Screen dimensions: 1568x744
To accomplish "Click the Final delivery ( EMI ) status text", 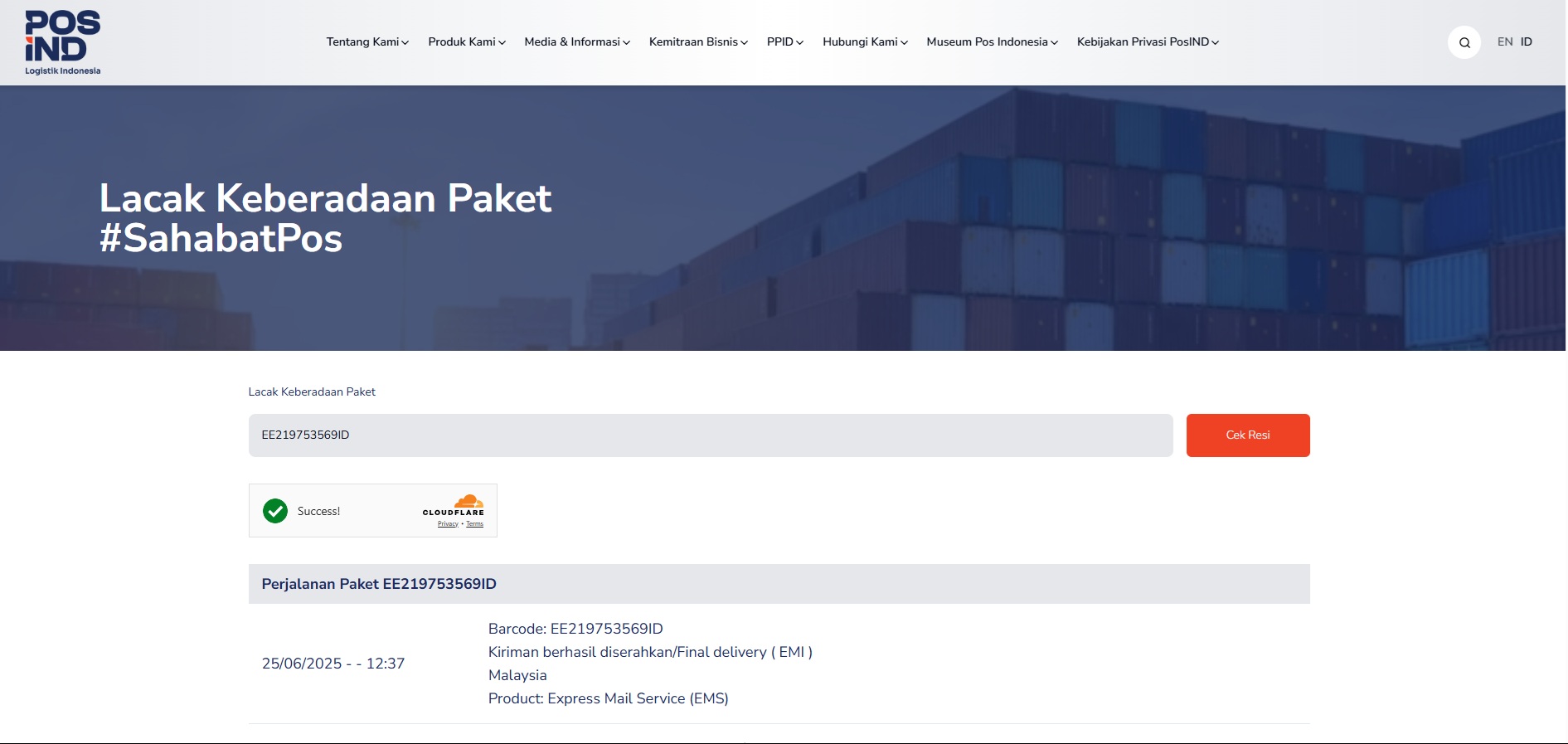I will (x=650, y=652).
